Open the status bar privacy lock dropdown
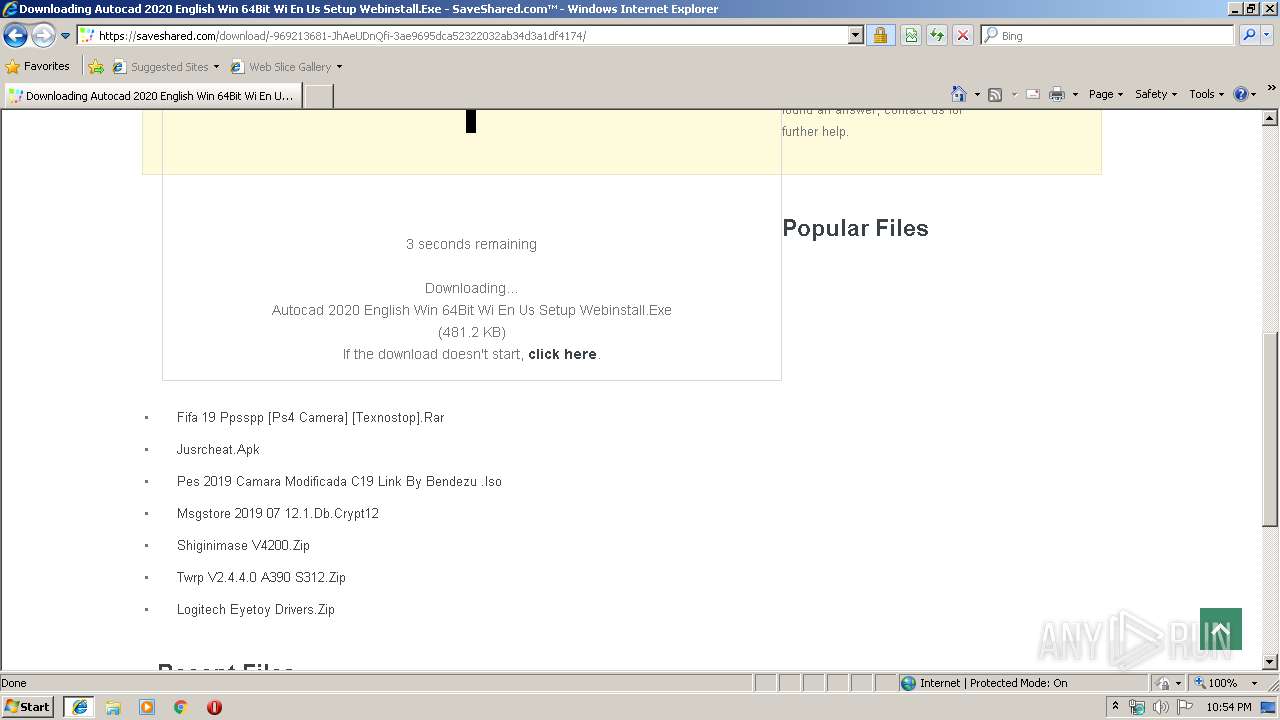The image size is (1280, 720). (x=1168, y=683)
